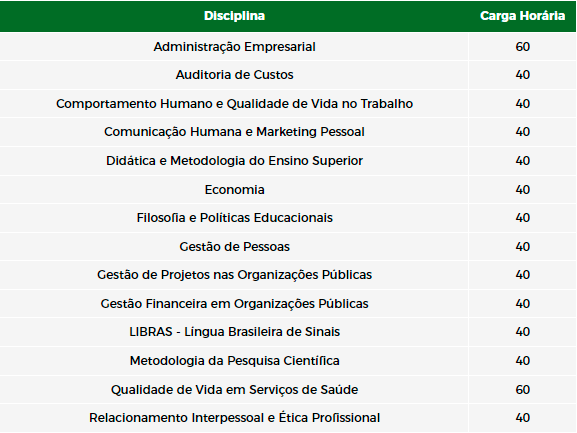Click Relacionamento Interpessoal e Ética Profissional
This screenshot has width=577, height=433.
point(234,418)
